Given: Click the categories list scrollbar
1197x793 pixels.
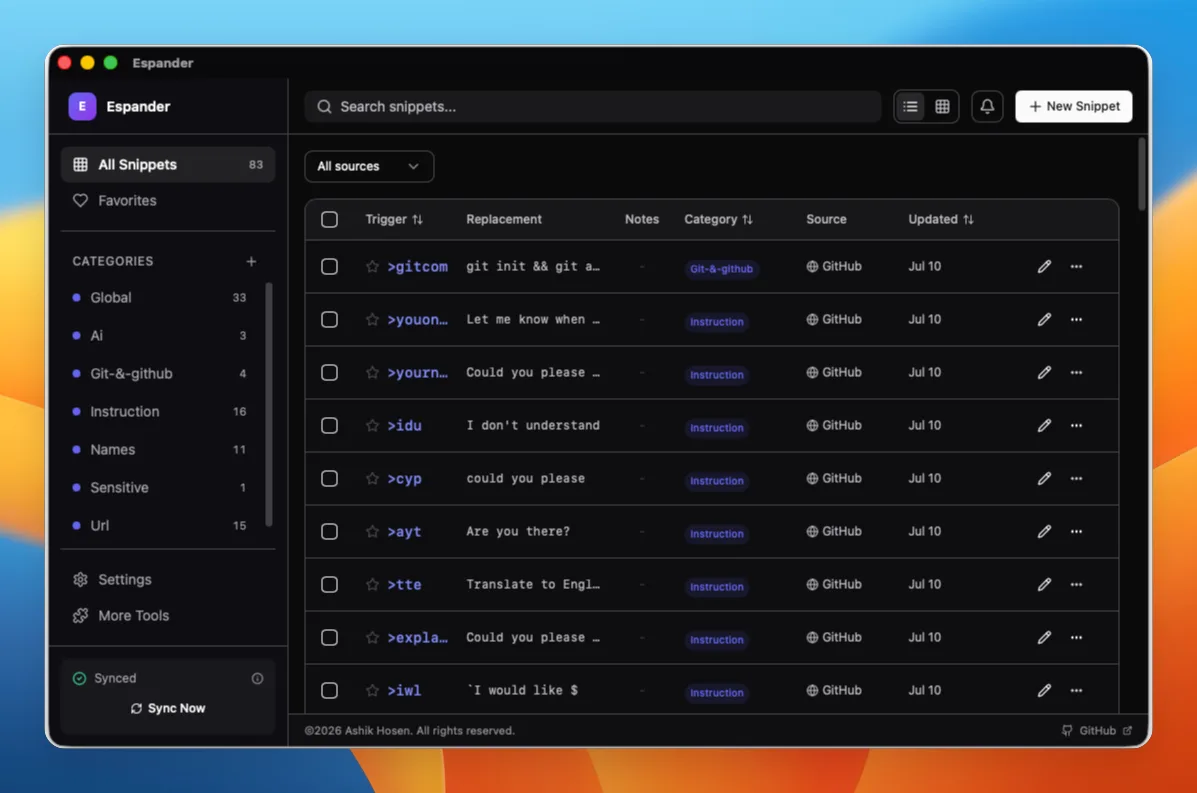Looking at the screenshot, I should click(x=269, y=405).
